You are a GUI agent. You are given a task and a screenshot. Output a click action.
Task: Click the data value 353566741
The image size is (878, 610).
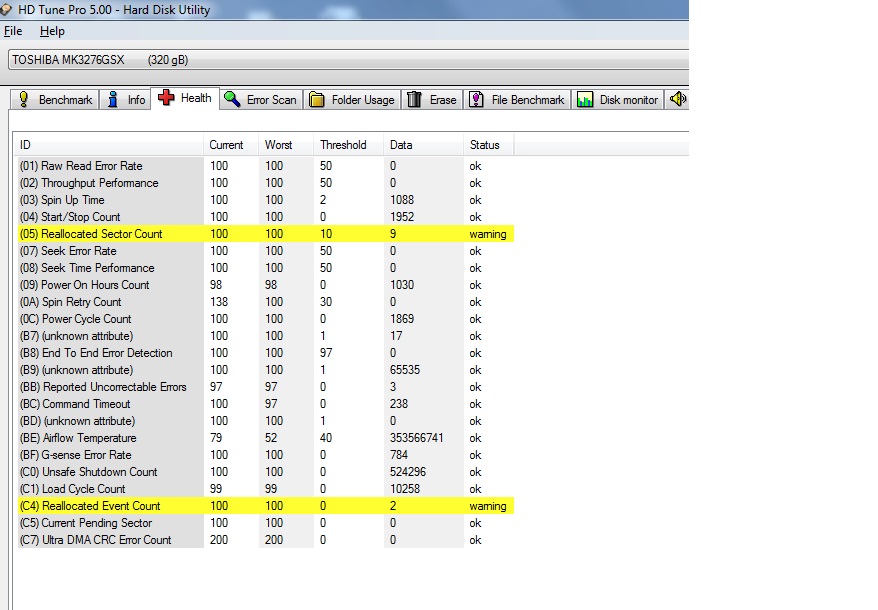coord(417,438)
